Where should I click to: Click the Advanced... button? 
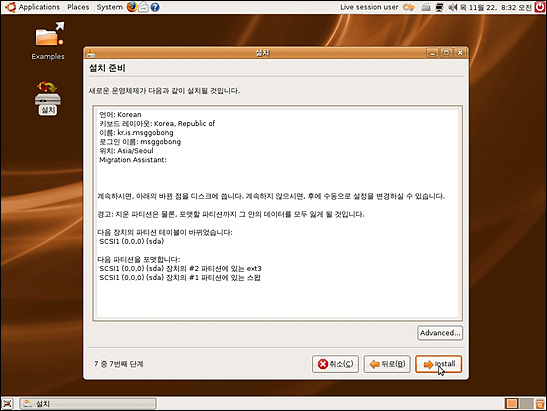pyautogui.click(x=440, y=333)
